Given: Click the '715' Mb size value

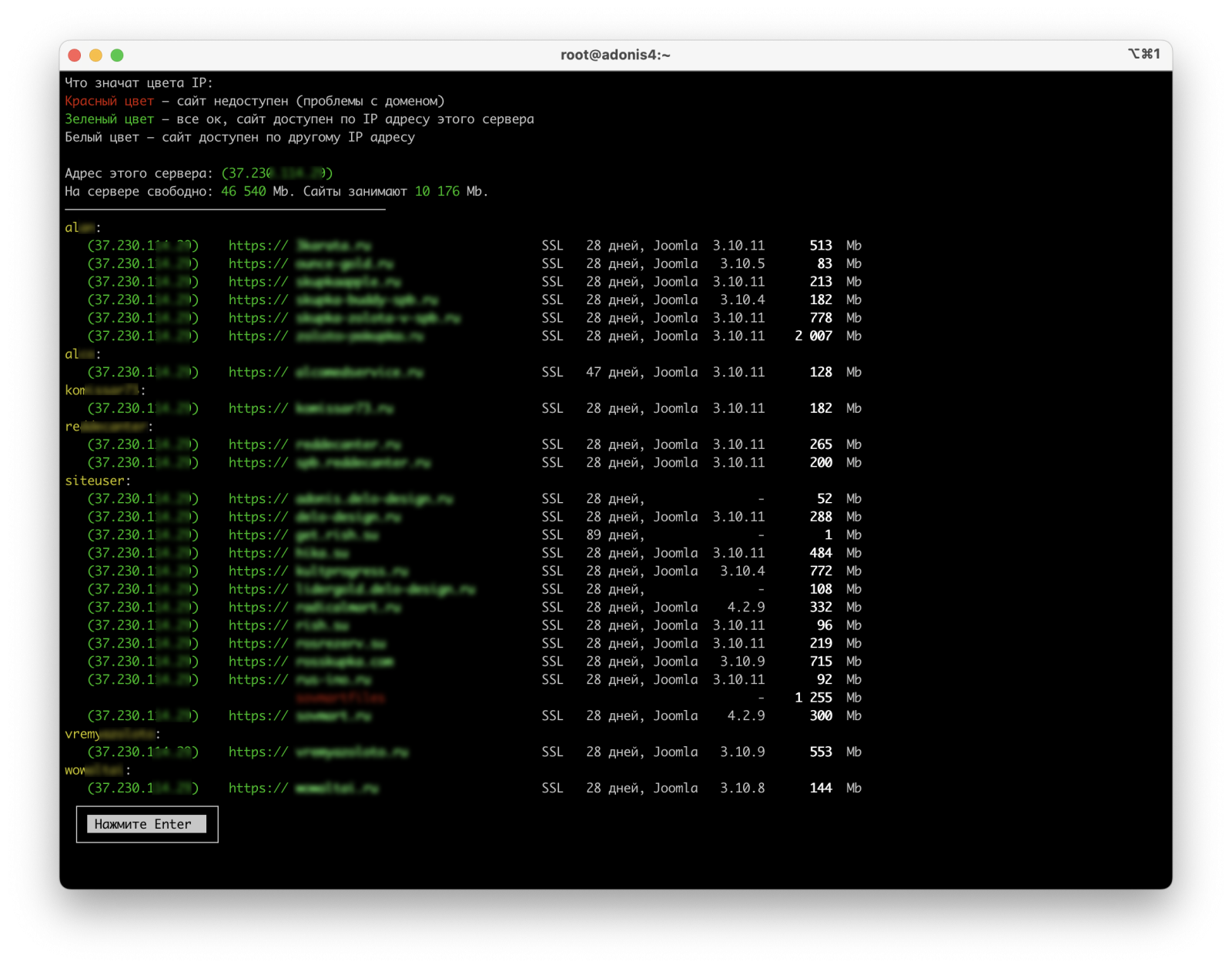Looking at the screenshot, I should click(821, 662).
